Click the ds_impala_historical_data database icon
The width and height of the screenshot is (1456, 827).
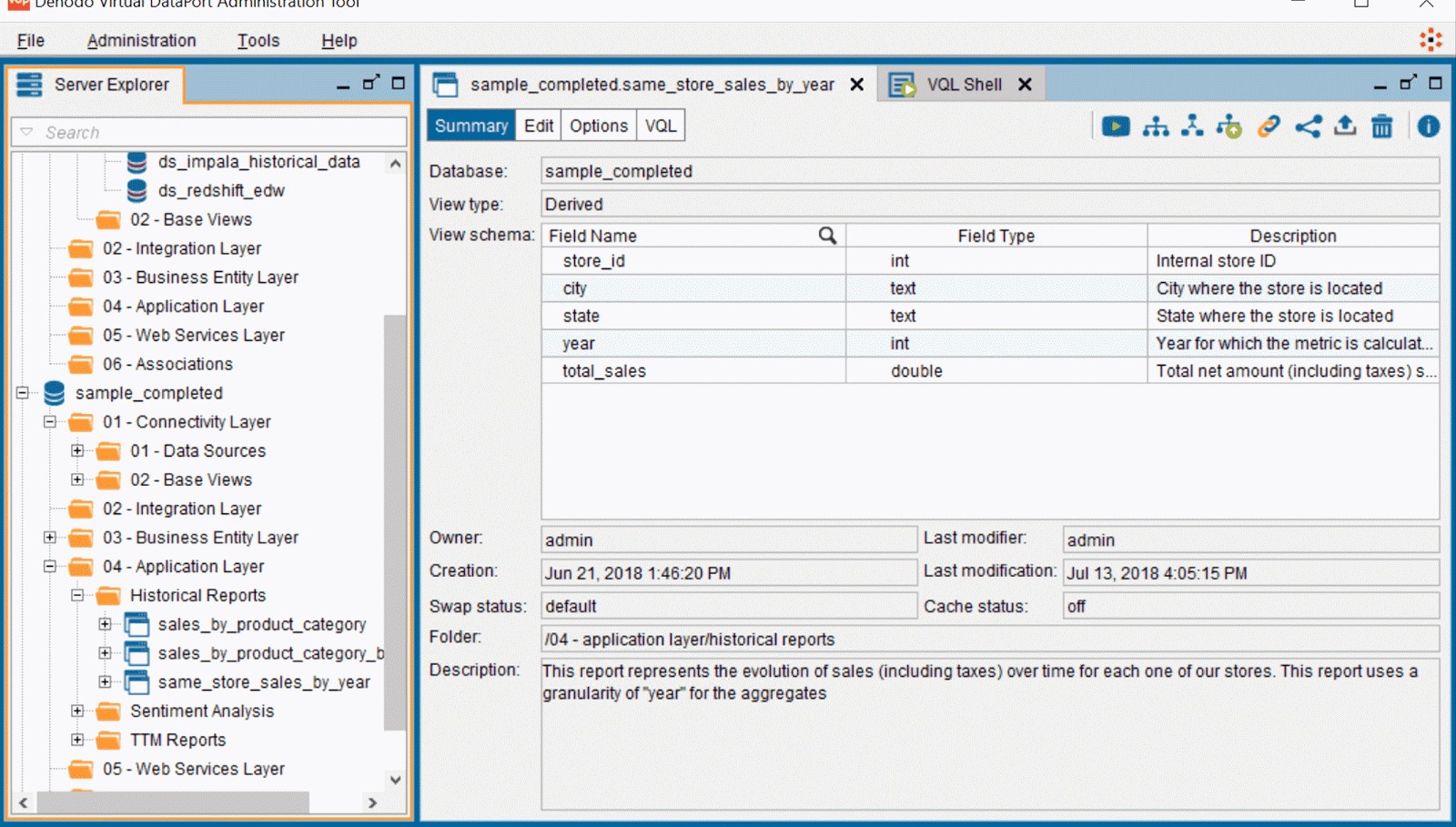[136, 162]
